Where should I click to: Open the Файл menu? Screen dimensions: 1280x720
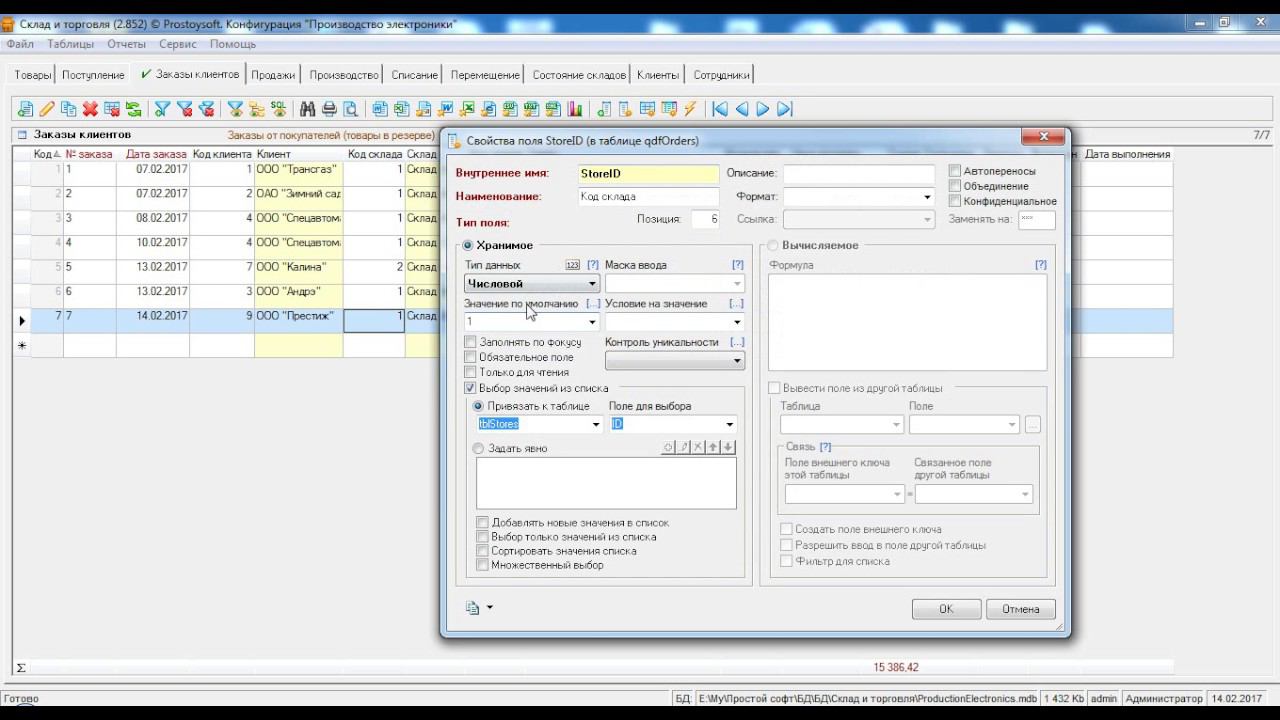coord(20,44)
